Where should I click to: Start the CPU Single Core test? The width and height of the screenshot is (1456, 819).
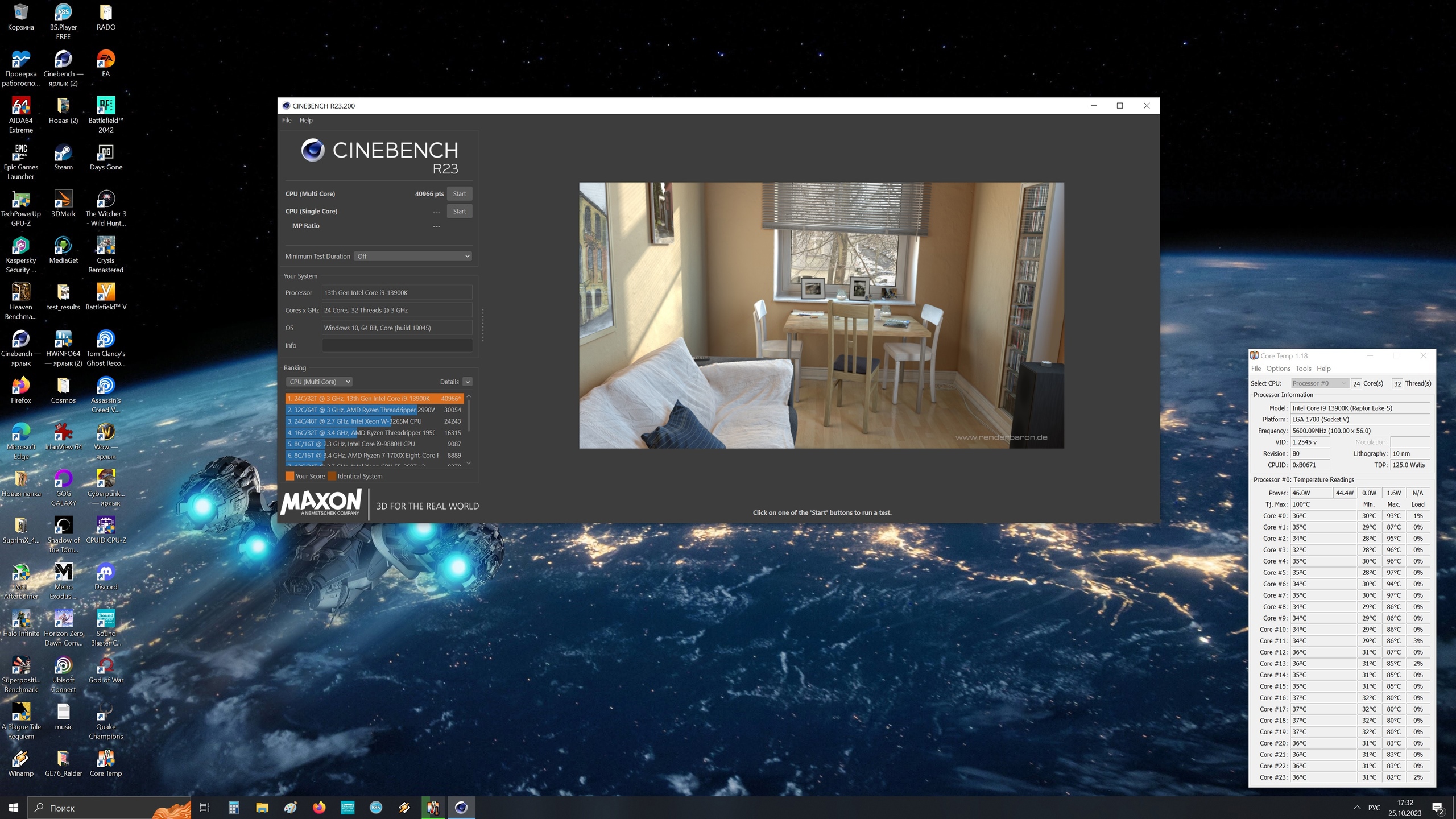click(459, 211)
